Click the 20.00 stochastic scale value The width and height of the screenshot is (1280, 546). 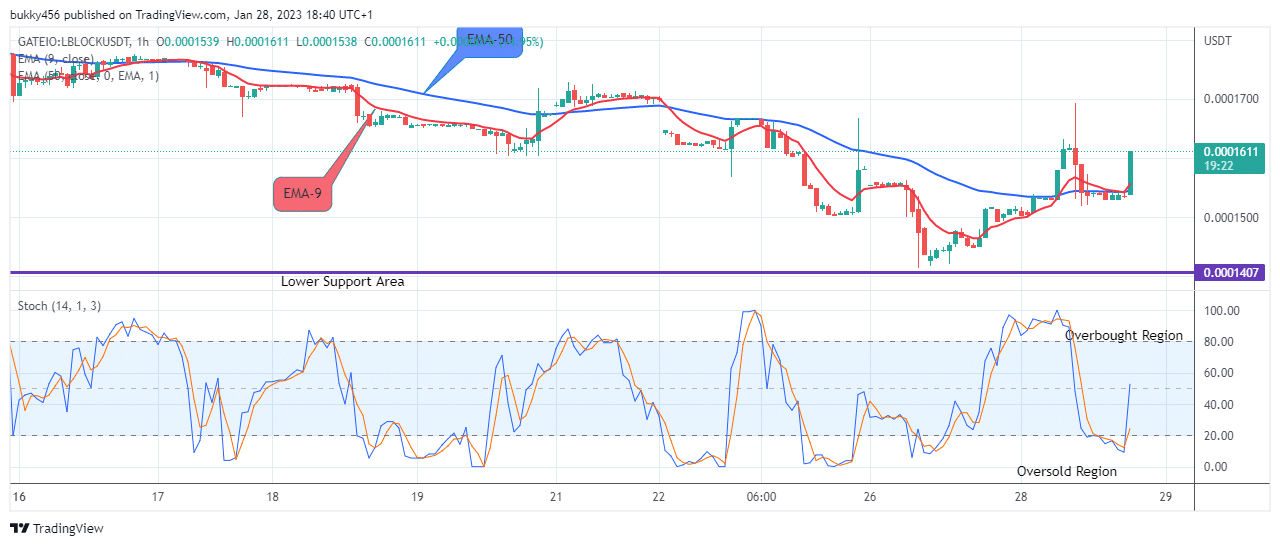pos(1218,436)
